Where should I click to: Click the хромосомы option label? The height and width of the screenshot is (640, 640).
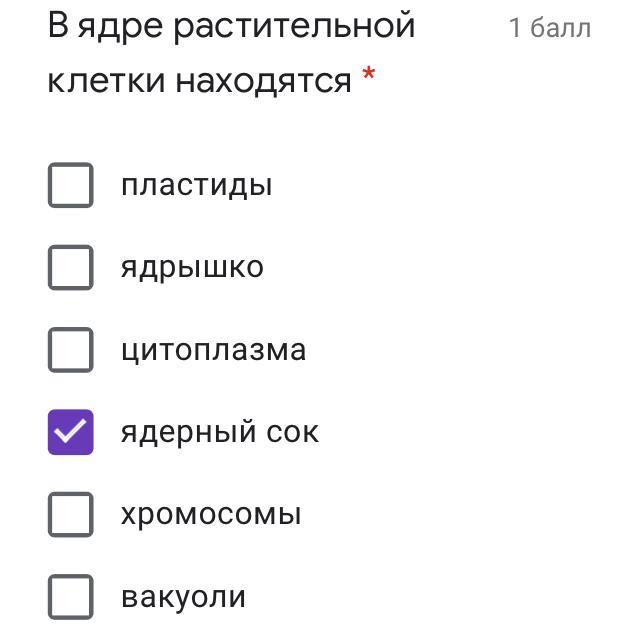point(211,515)
